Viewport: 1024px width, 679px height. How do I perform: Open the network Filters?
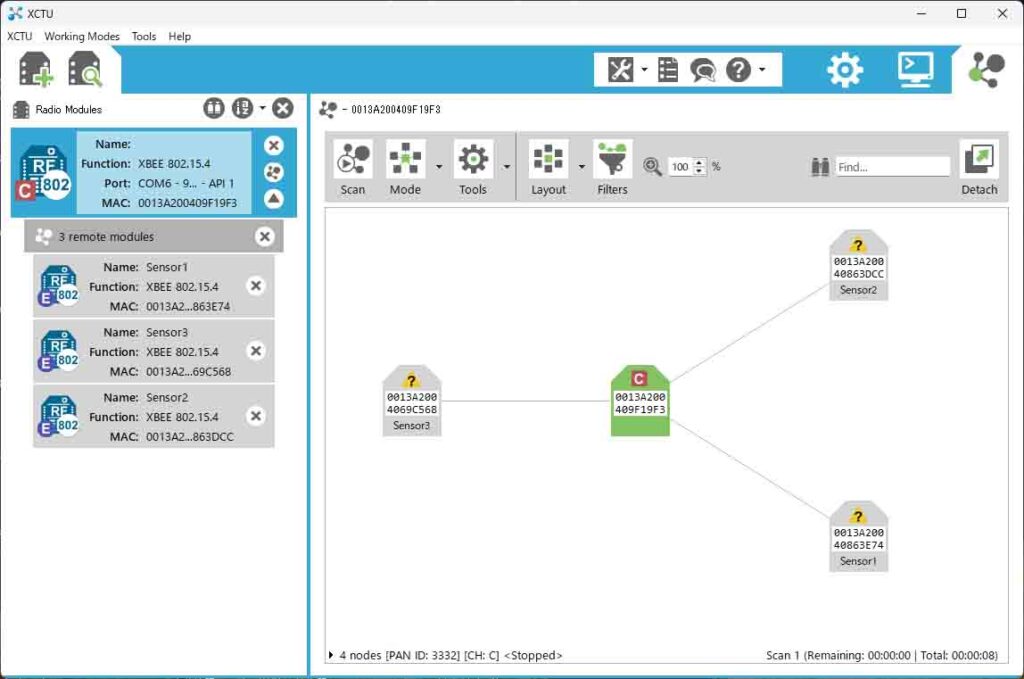click(x=612, y=167)
